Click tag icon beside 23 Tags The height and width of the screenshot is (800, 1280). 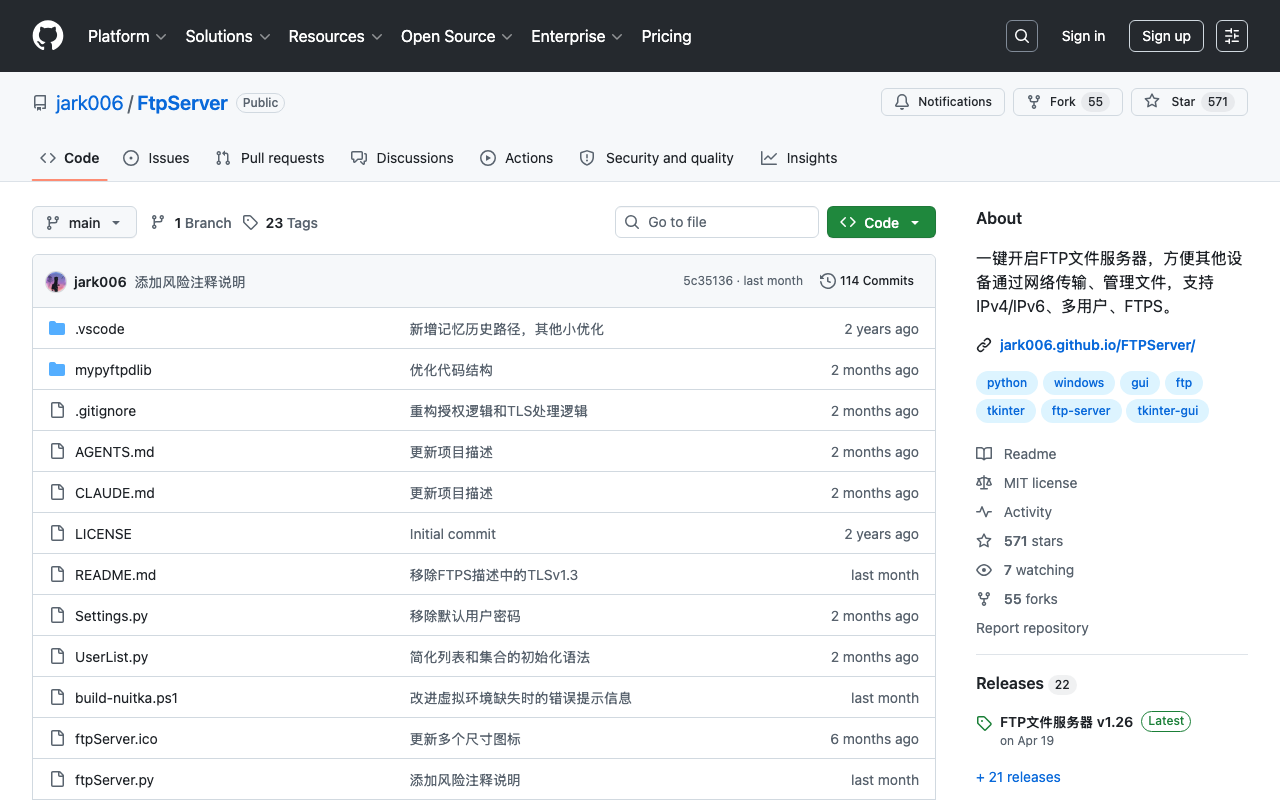[250, 222]
